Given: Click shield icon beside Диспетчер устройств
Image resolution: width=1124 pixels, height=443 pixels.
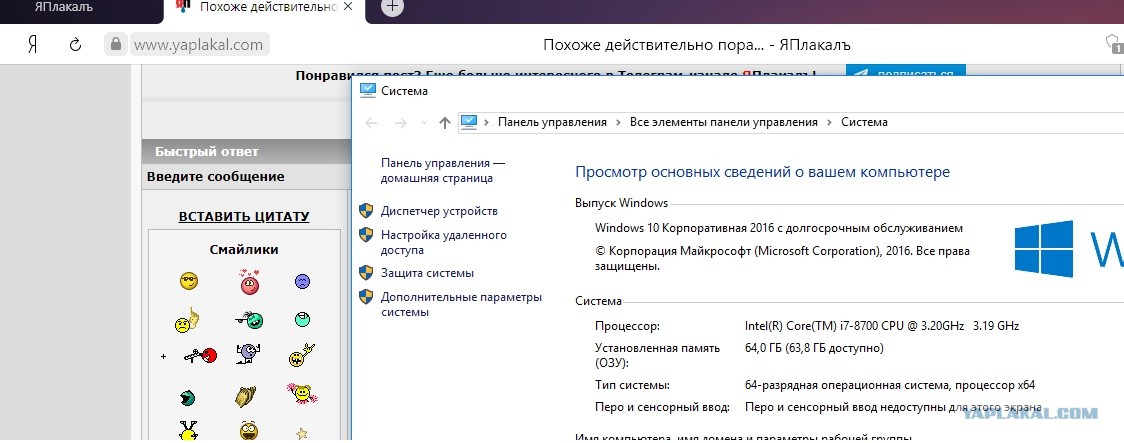Looking at the screenshot, I should coord(366,211).
